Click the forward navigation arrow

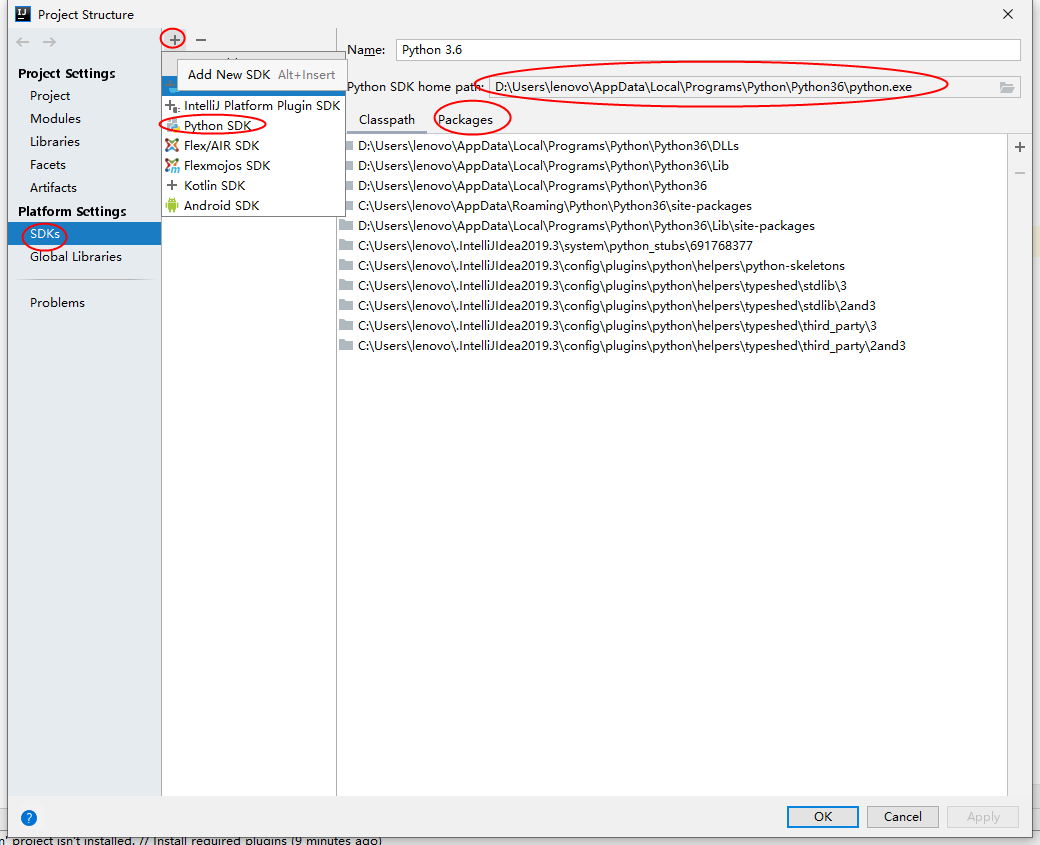49,42
